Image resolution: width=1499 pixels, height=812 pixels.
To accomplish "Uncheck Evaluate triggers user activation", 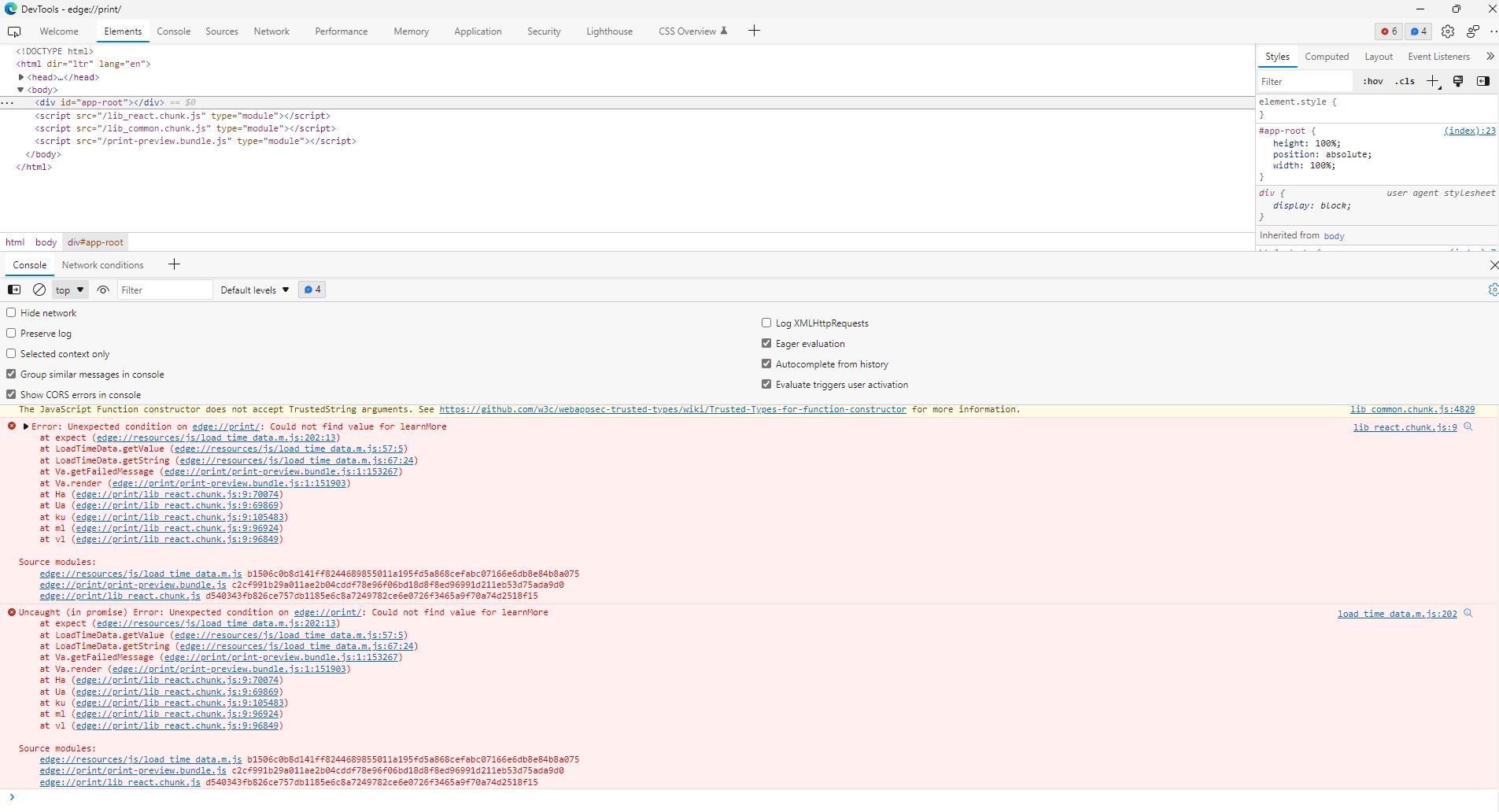I will [x=766, y=384].
